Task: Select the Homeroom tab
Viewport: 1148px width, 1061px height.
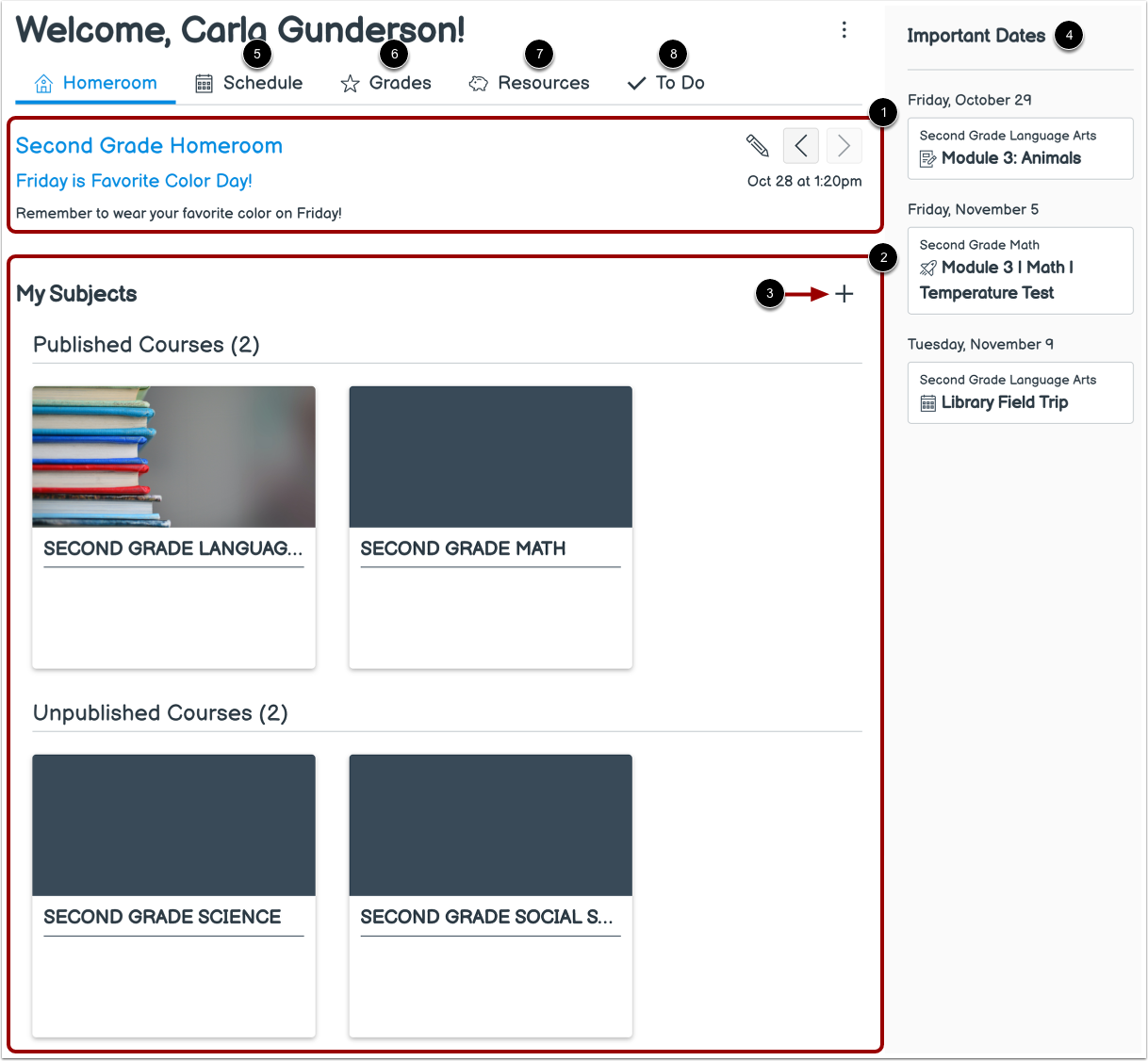Action: pos(95,83)
